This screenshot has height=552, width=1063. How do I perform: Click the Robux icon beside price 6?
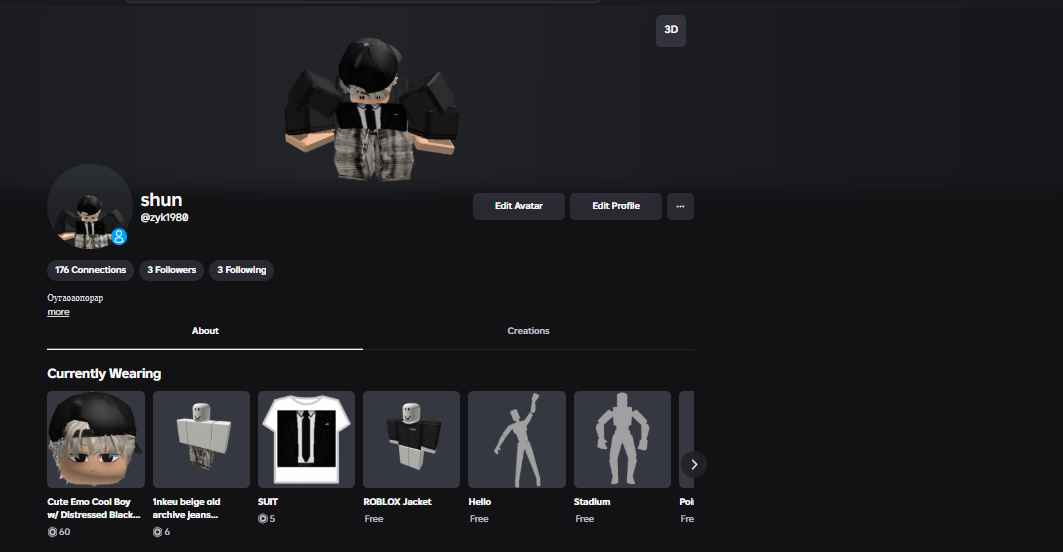click(157, 532)
